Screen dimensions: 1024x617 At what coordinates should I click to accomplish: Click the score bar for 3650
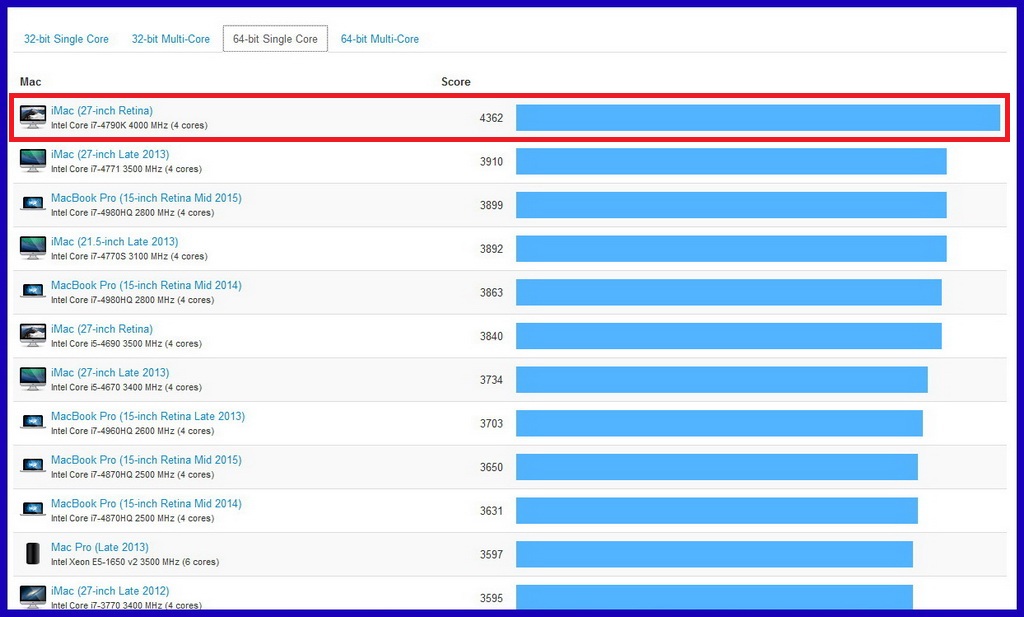[716, 467]
